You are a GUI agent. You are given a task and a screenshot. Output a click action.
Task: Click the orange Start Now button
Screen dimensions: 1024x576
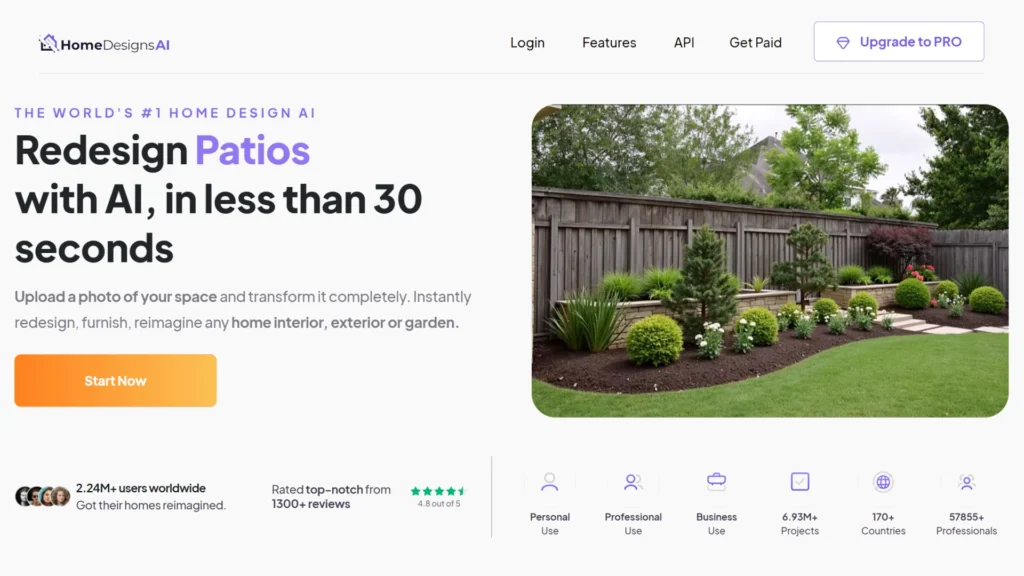(x=116, y=381)
